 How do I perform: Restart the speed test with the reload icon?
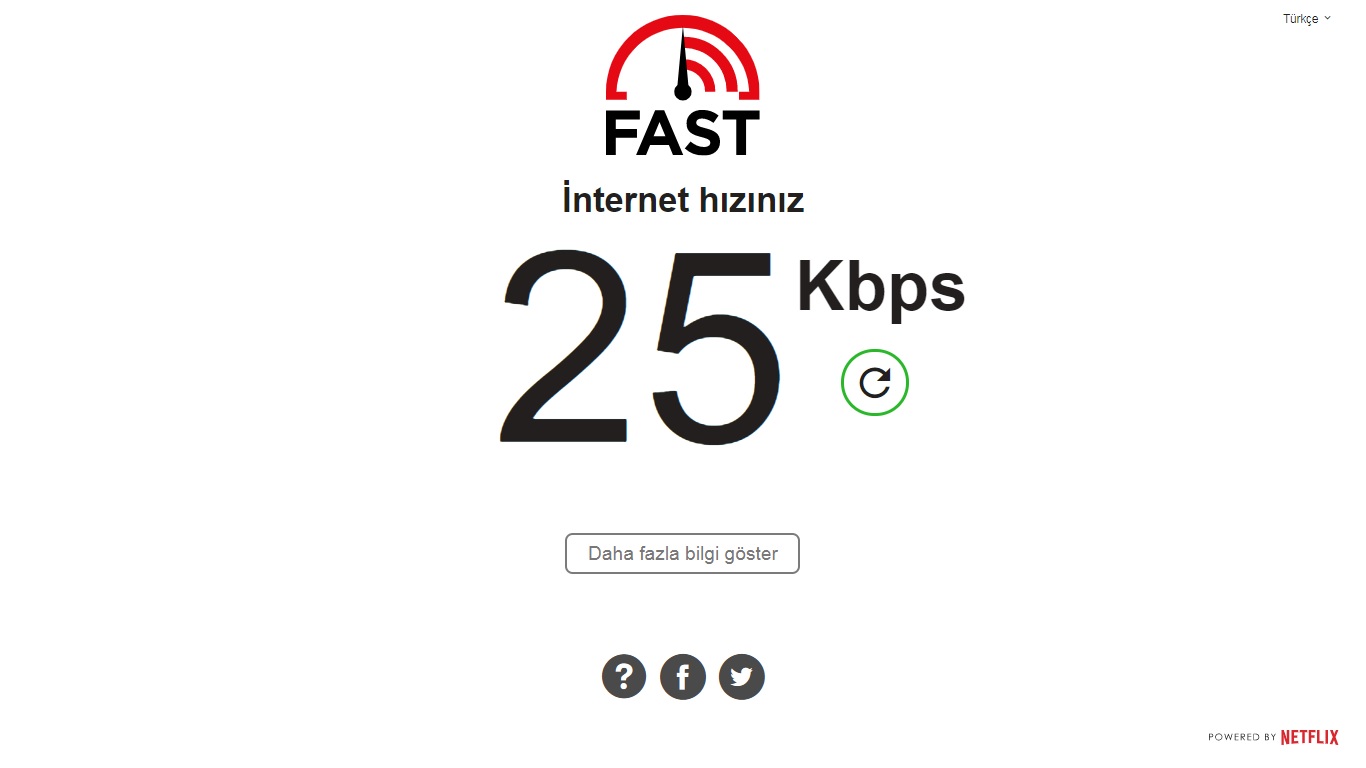click(875, 383)
